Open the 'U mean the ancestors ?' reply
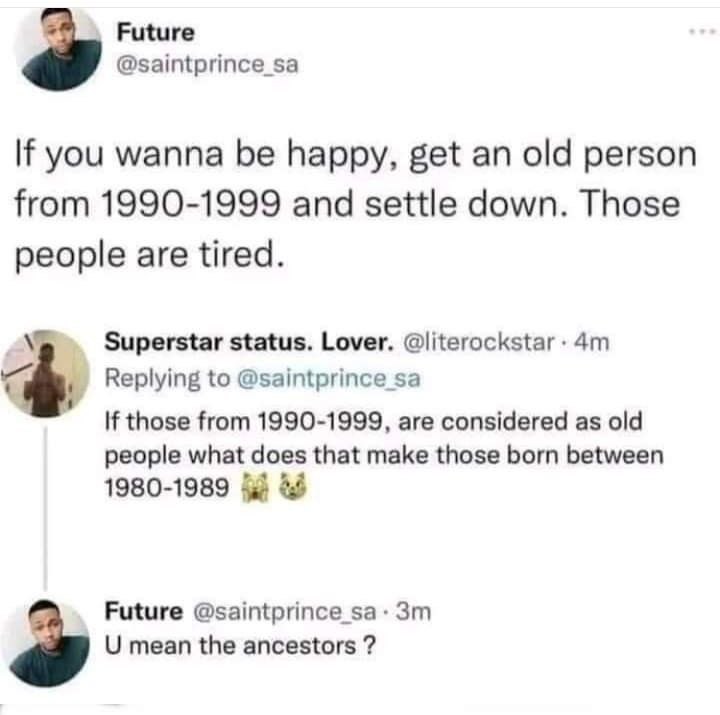 pyautogui.click(x=241, y=645)
